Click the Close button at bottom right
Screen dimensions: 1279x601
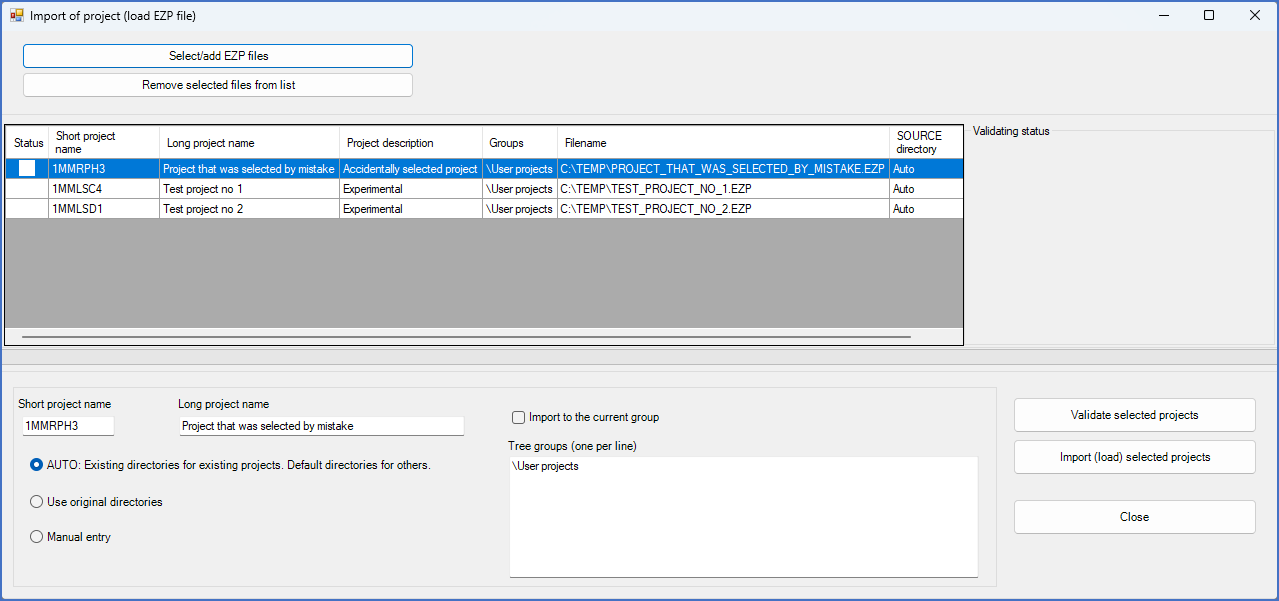[1134, 517]
